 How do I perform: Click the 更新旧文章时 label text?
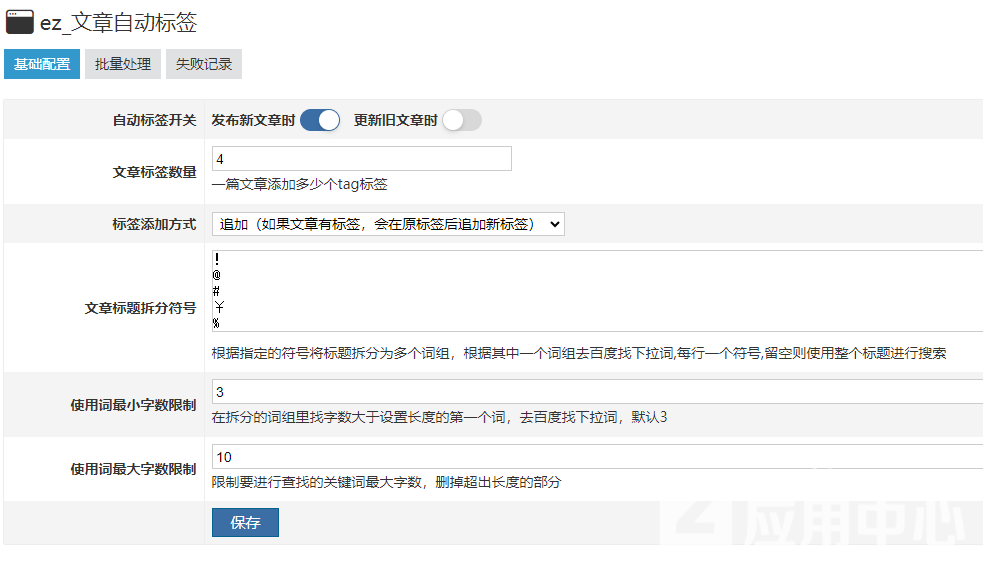pos(396,120)
